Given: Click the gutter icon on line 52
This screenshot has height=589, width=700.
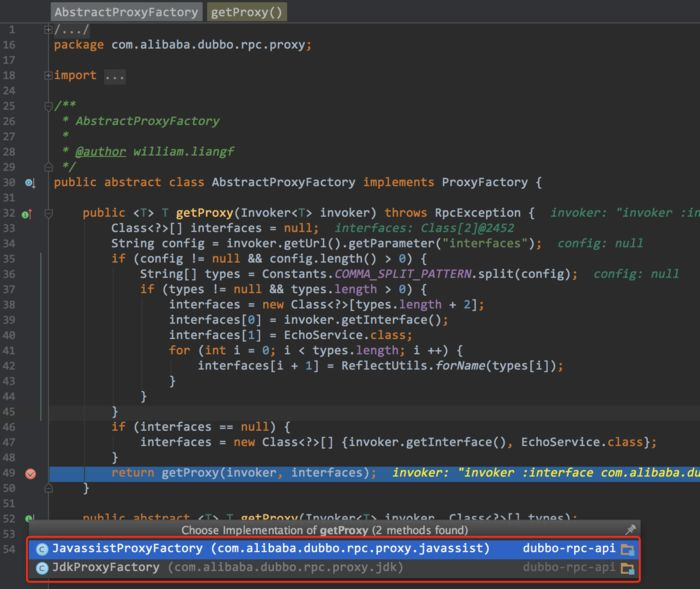Looking at the screenshot, I should 29,518.
